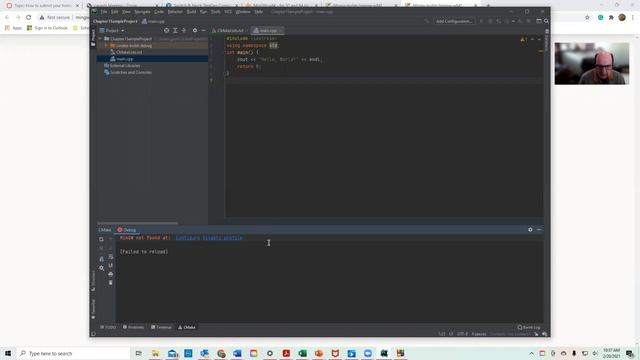Expand the cmake-build-debug folder
Image resolution: width=640 pixels, height=360 pixels.
[106, 46]
